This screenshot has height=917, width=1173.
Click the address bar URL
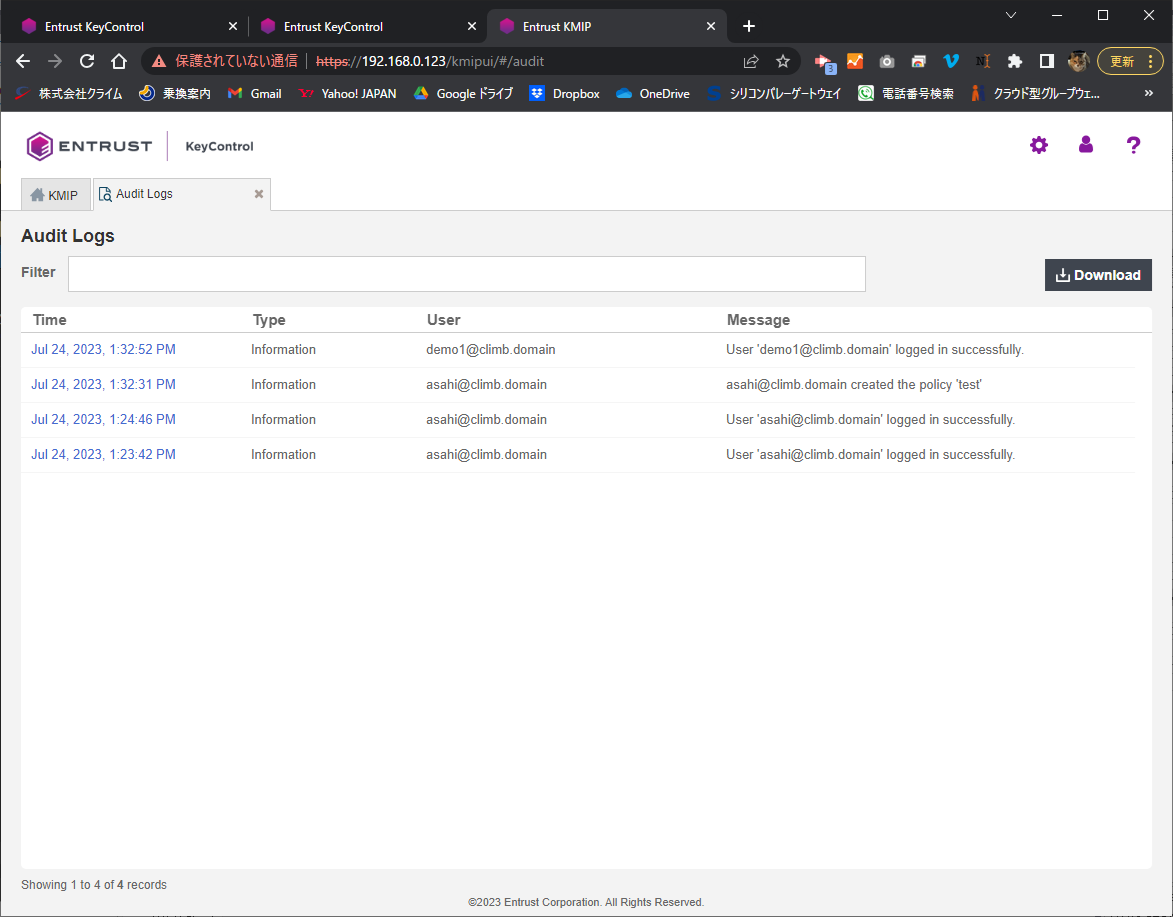[430, 61]
